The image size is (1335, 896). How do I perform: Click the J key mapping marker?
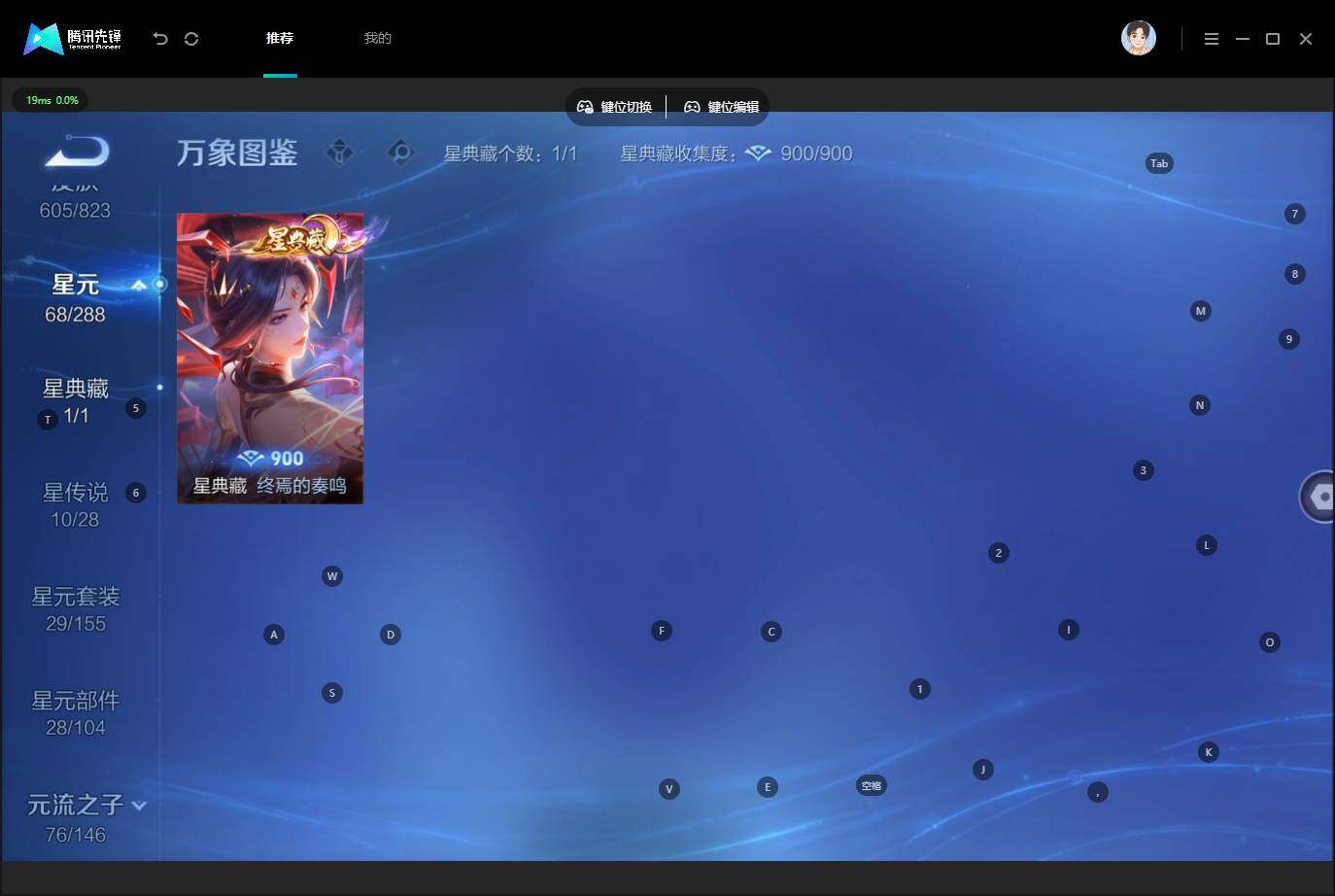tap(983, 770)
